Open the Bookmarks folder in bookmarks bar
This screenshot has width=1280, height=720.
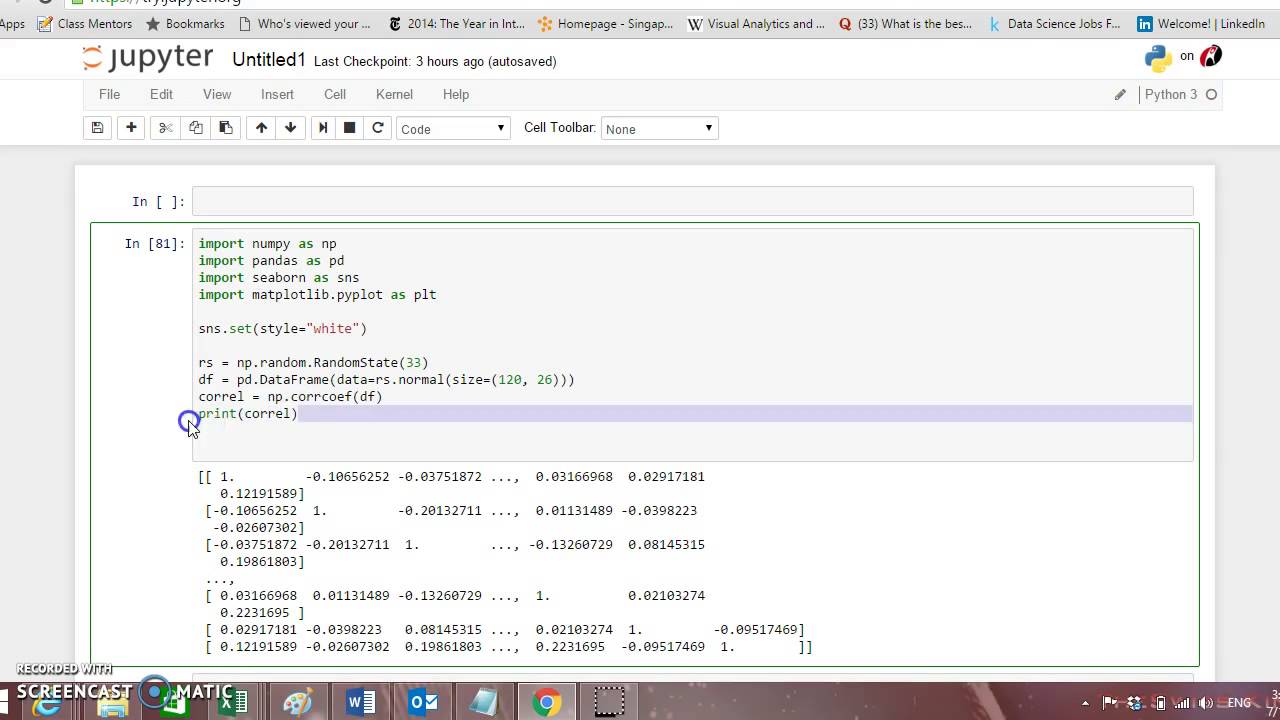185,23
